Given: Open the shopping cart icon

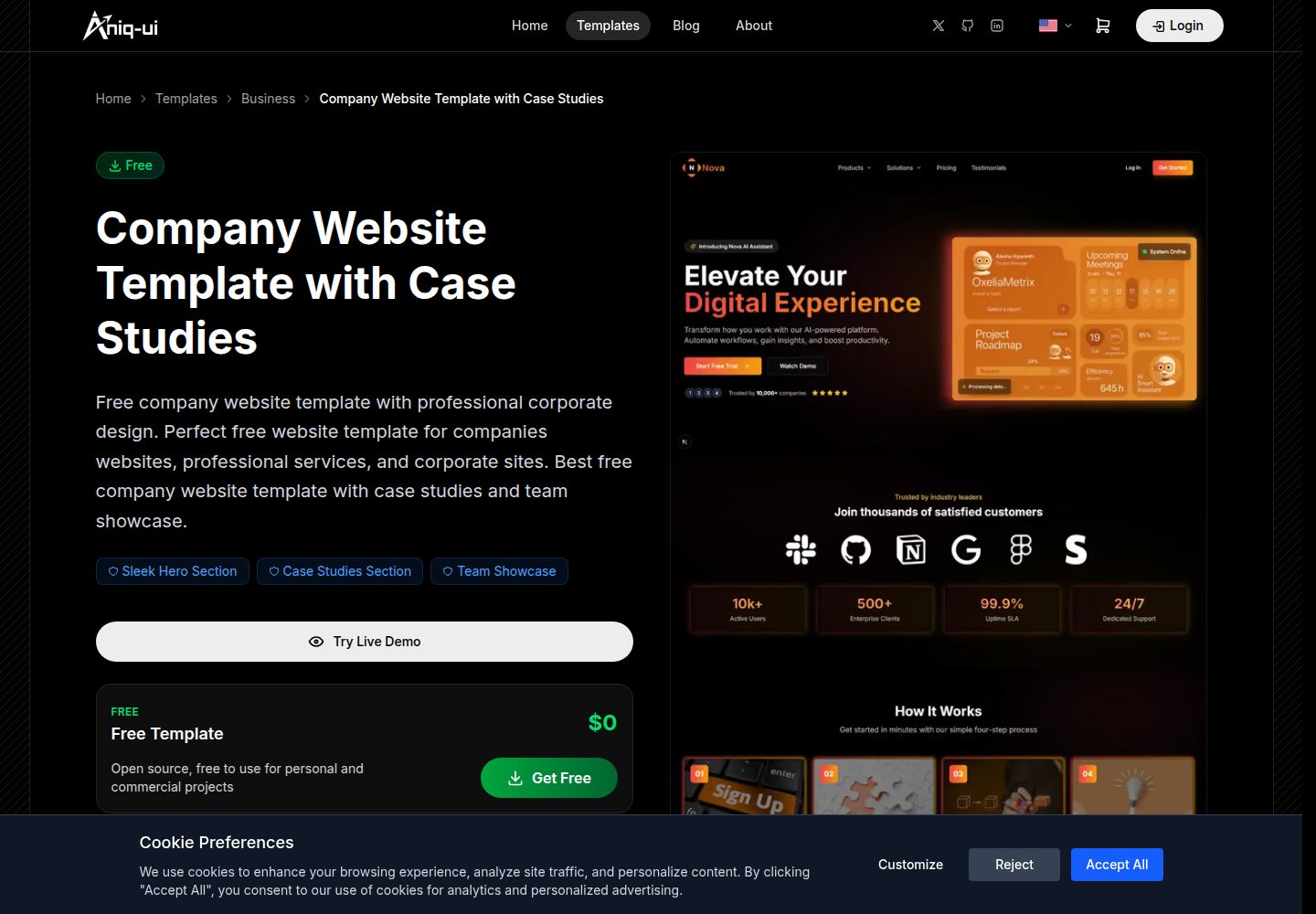Looking at the screenshot, I should 1103,26.
